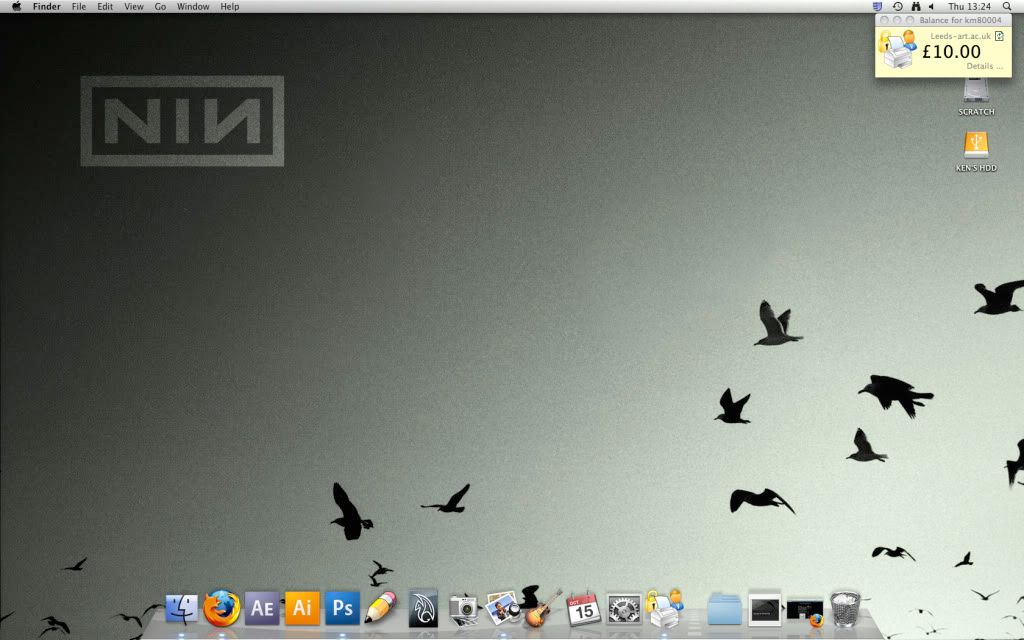Launch the black feather-logo app in dock
1024x640 pixels.
pos(423,609)
